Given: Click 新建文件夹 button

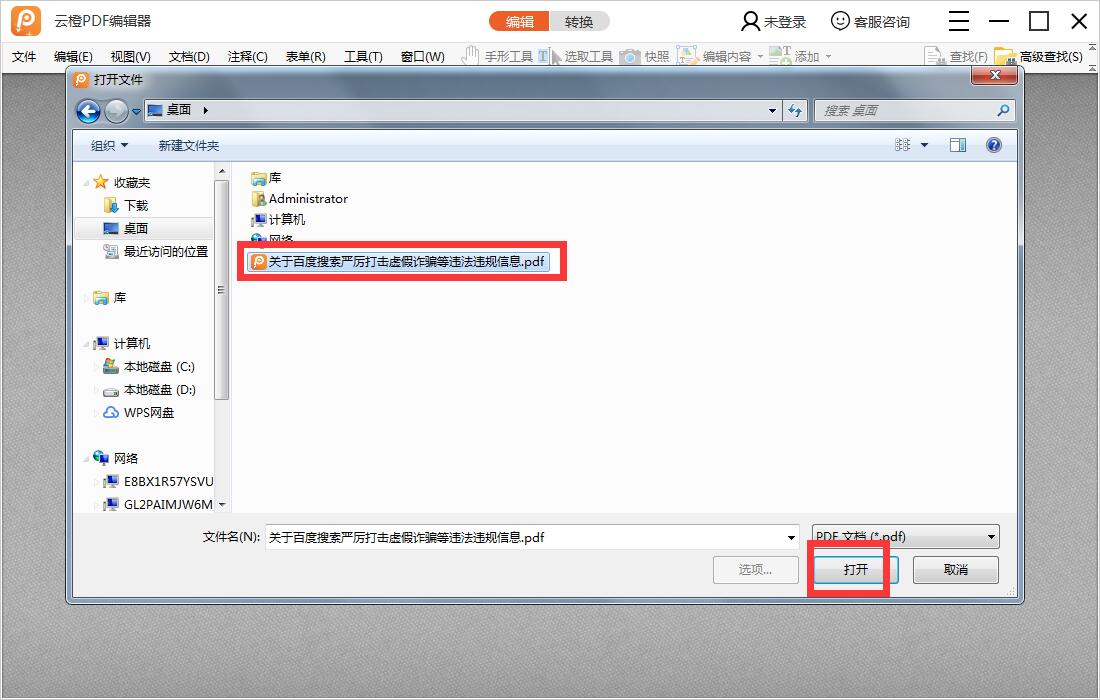Looking at the screenshot, I should pyautogui.click(x=189, y=145).
